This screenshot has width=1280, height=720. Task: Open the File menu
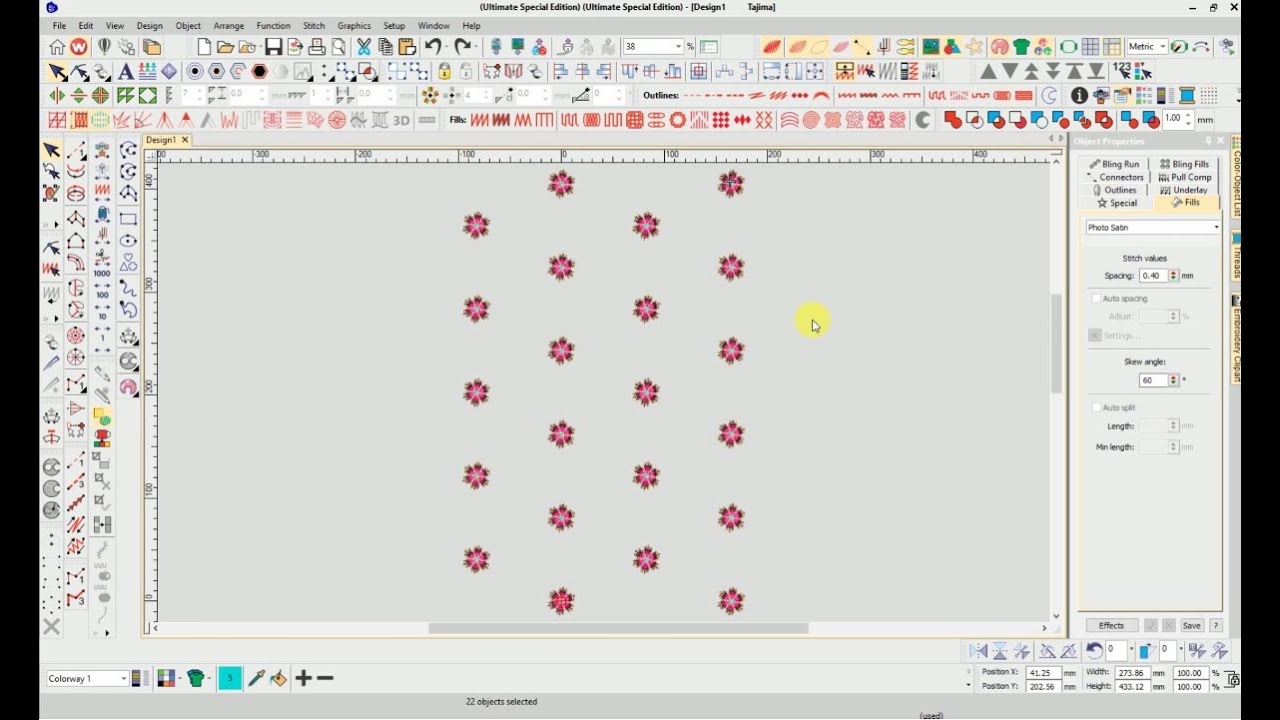[x=59, y=26]
